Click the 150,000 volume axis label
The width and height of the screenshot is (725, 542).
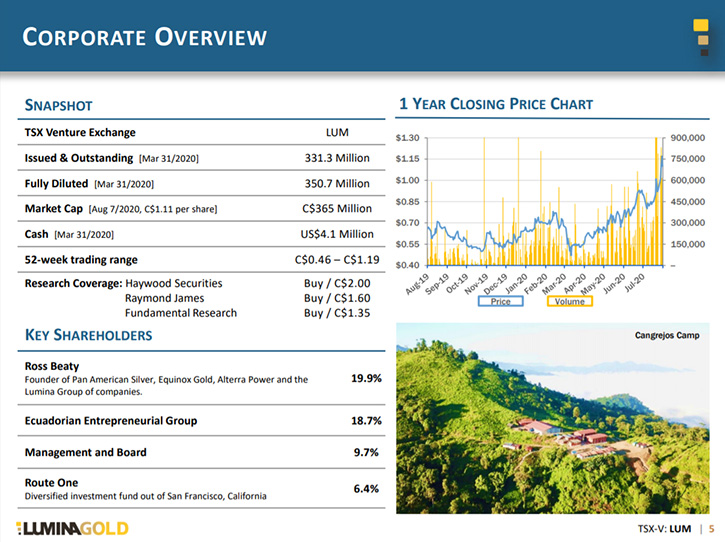point(688,244)
